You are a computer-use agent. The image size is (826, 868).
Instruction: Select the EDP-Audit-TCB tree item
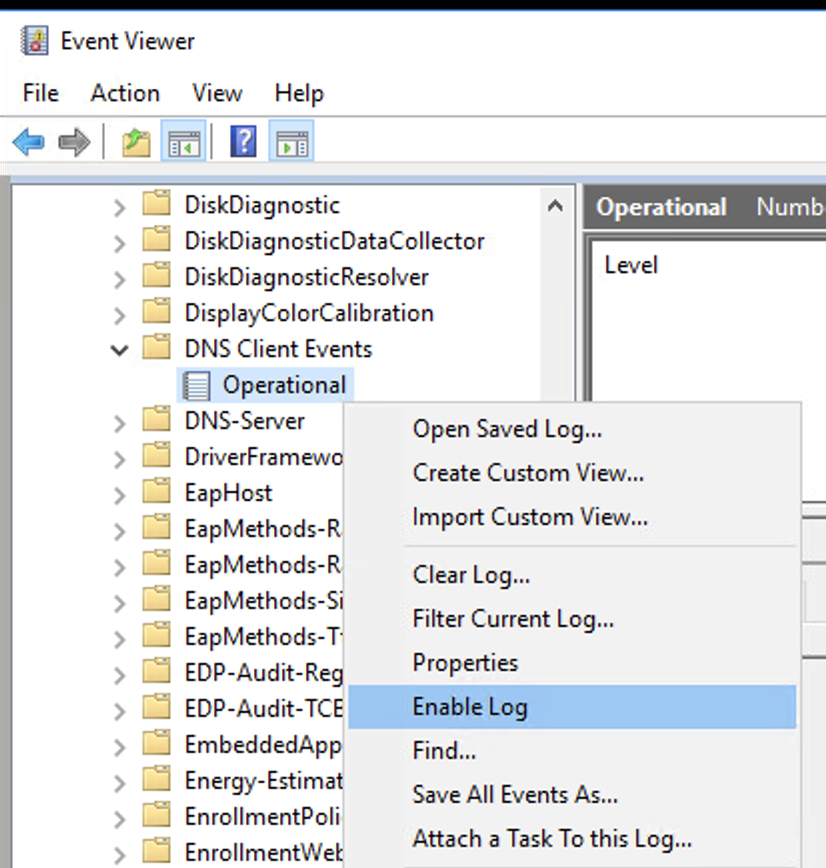(x=264, y=709)
